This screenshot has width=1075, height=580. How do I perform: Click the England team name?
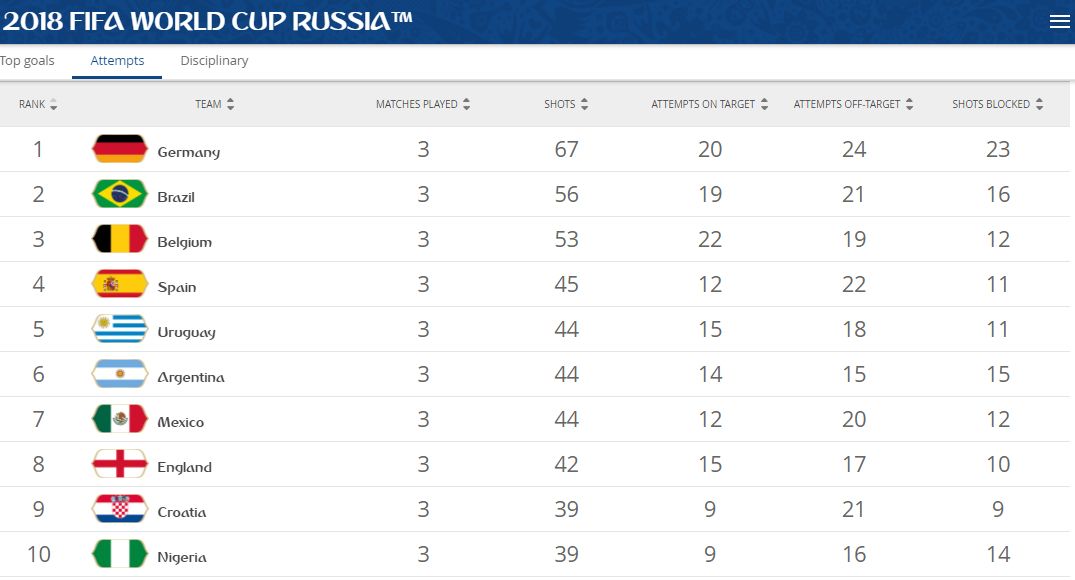(185, 465)
